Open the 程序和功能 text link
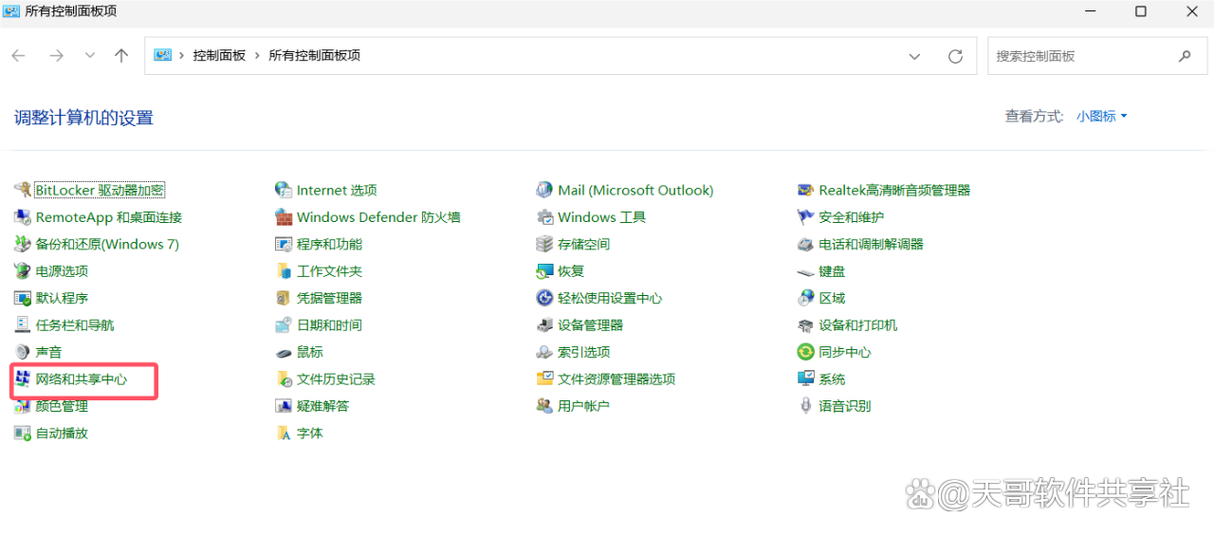The height and width of the screenshot is (536, 1214). pyautogui.click(x=329, y=244)
